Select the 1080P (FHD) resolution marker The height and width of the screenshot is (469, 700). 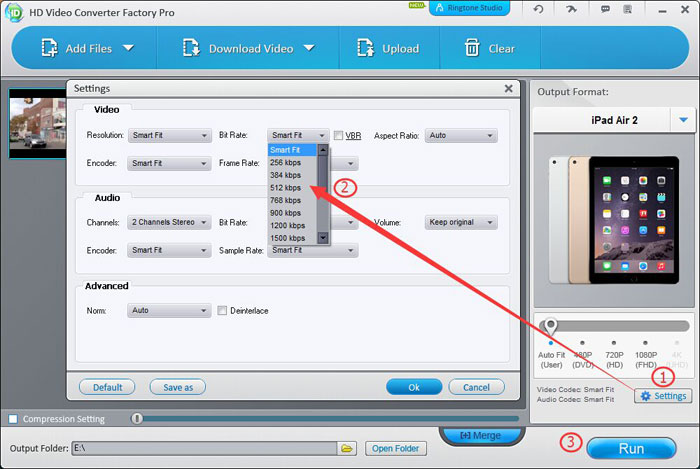[645, 343]
